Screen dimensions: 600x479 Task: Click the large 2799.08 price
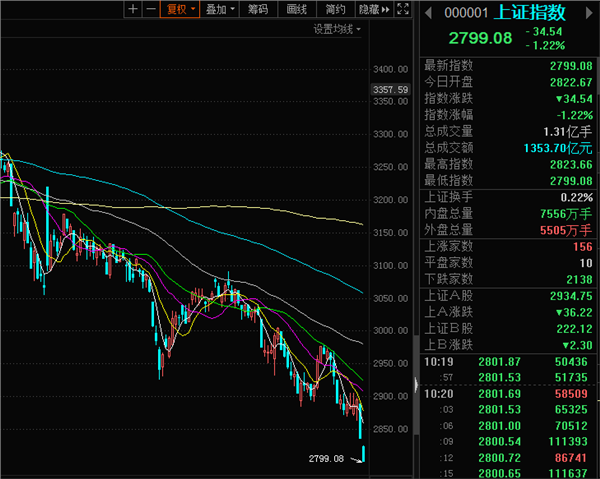pyautogui.click(x=480, y=38)
